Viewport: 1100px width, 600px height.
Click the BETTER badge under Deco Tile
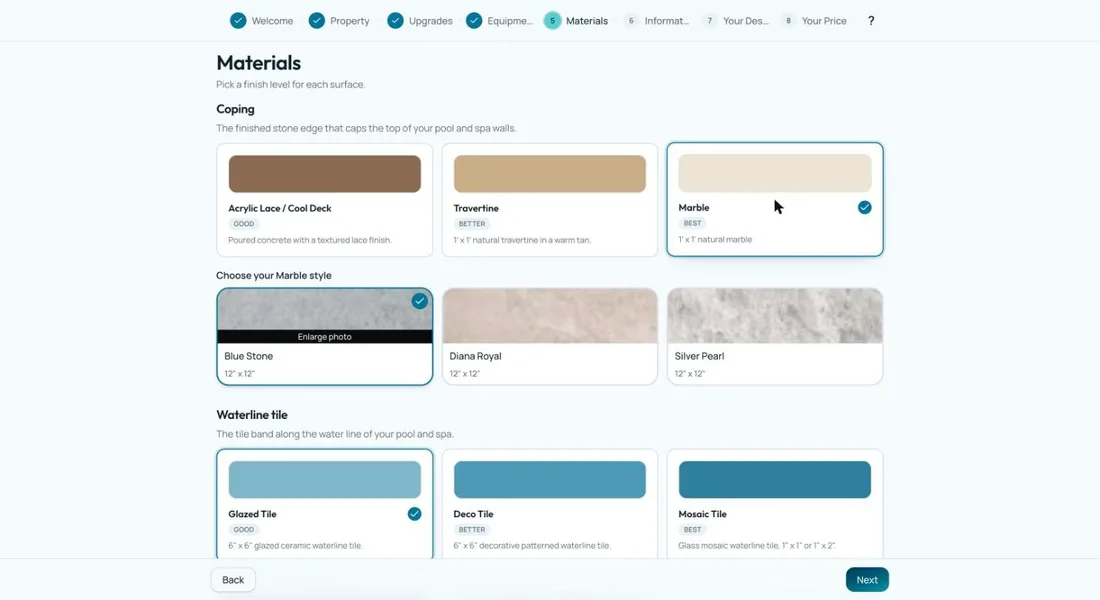[471, 530]
